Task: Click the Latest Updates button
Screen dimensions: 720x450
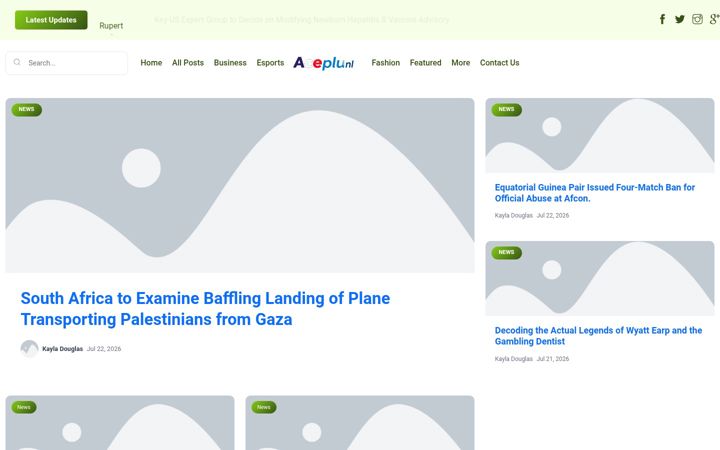Action: 51,20
